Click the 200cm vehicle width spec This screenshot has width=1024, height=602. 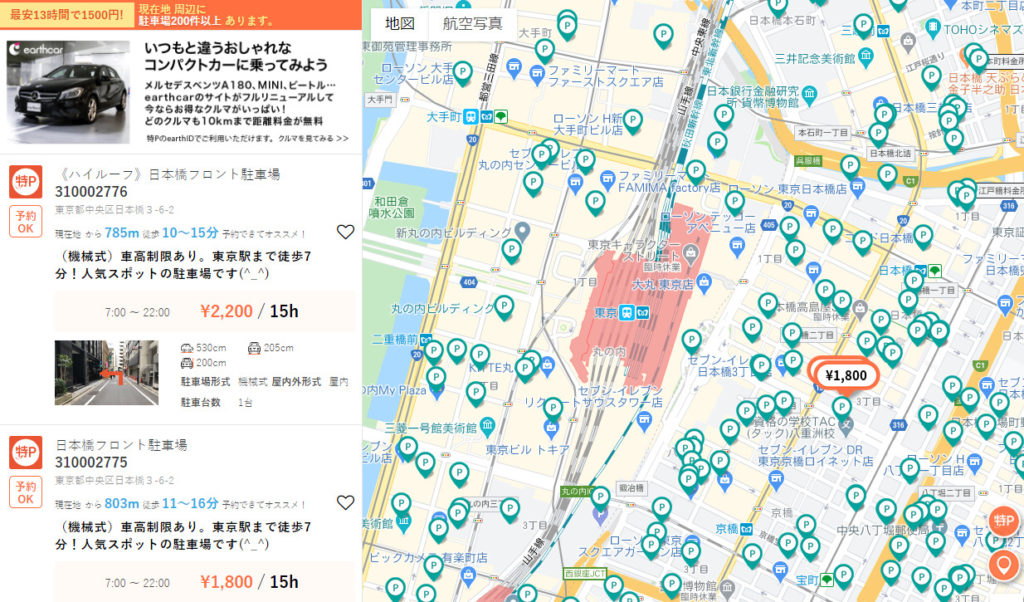click(203, 363)
